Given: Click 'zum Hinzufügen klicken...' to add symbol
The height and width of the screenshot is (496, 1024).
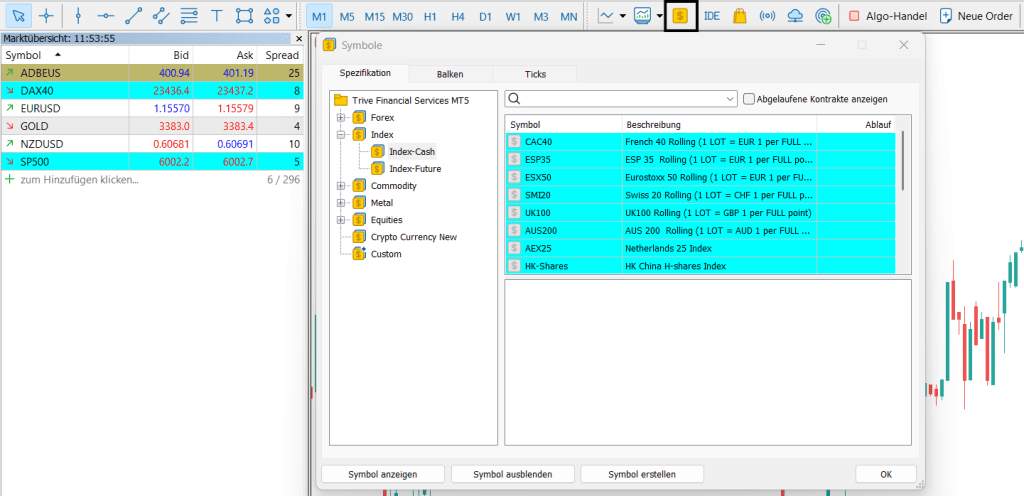Looking at the screenshot, I should (80, 179).
